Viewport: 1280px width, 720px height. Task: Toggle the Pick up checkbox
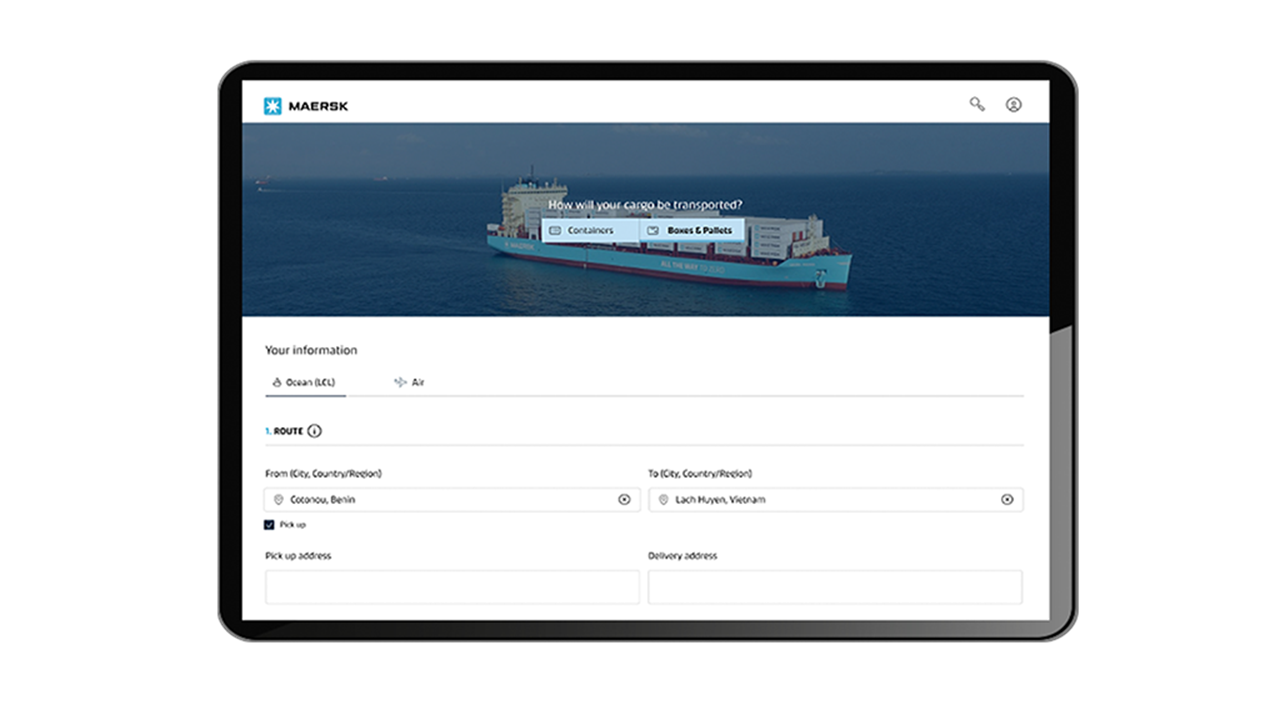click(x=268, y=522)
